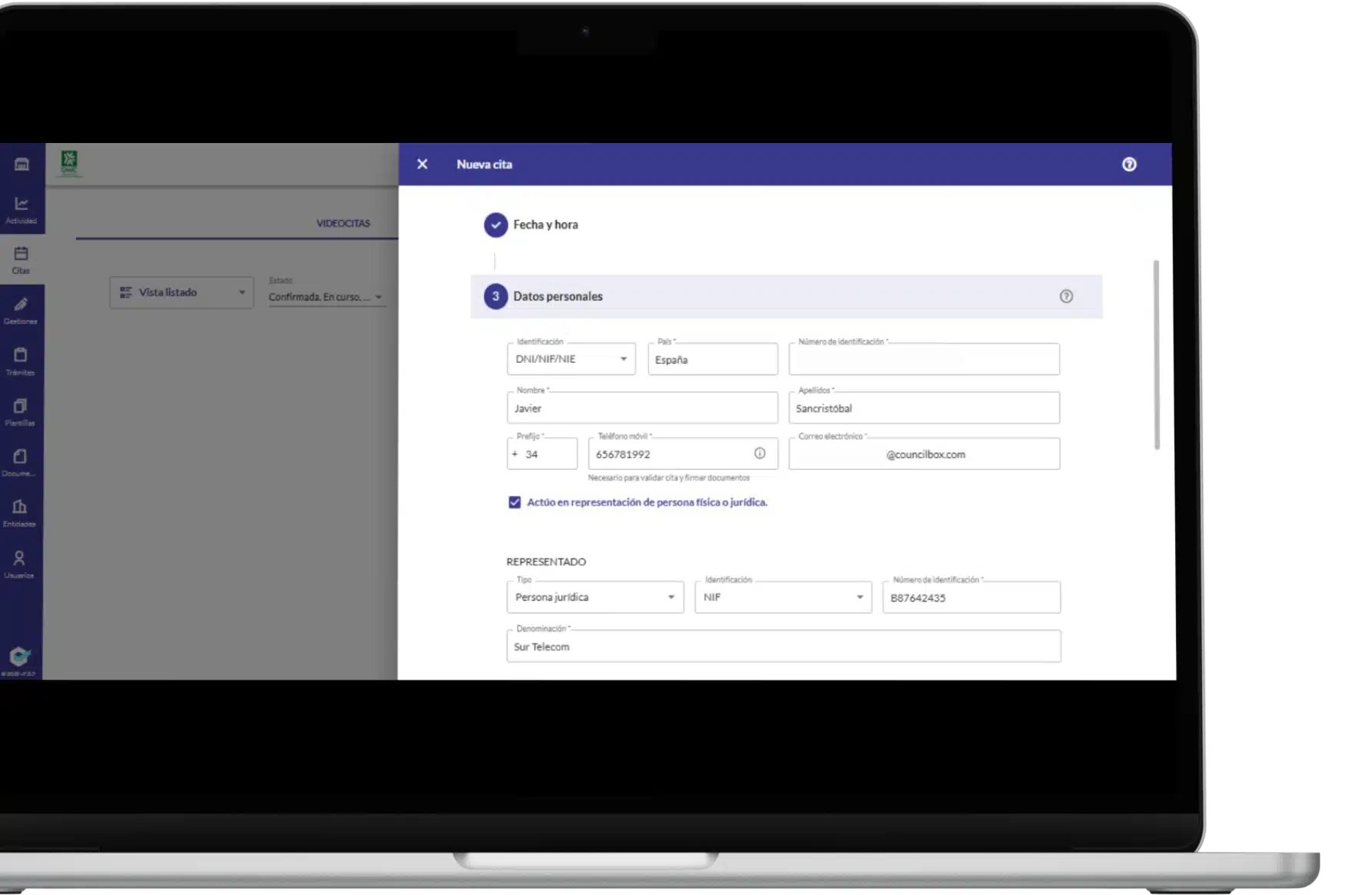Click the form's vertical scrollbar

tap(1156, 354)
